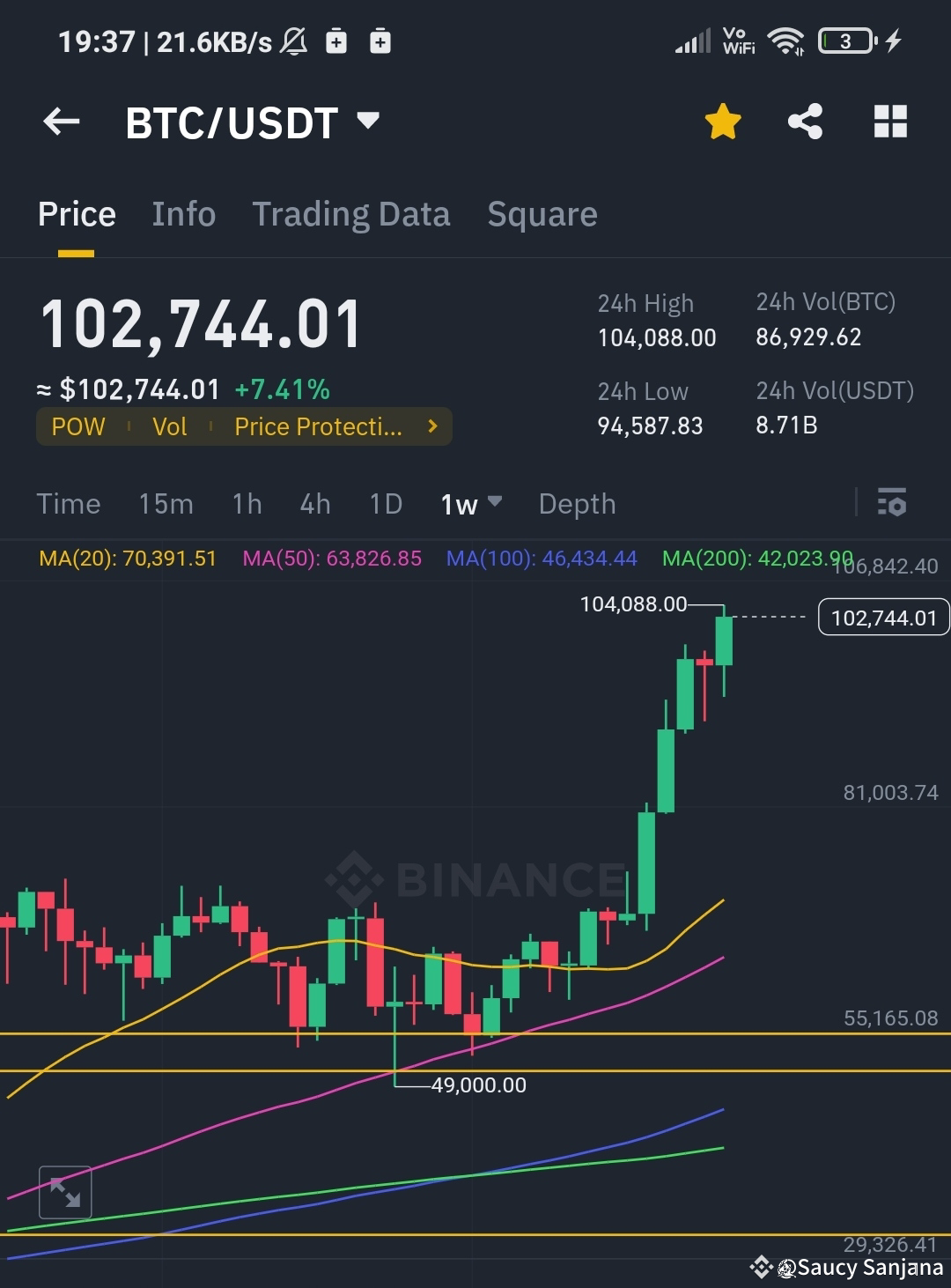Tap the 55,165.08 axis label
This screenshot has width=951, height=1288.
[x=890, y=1018]
